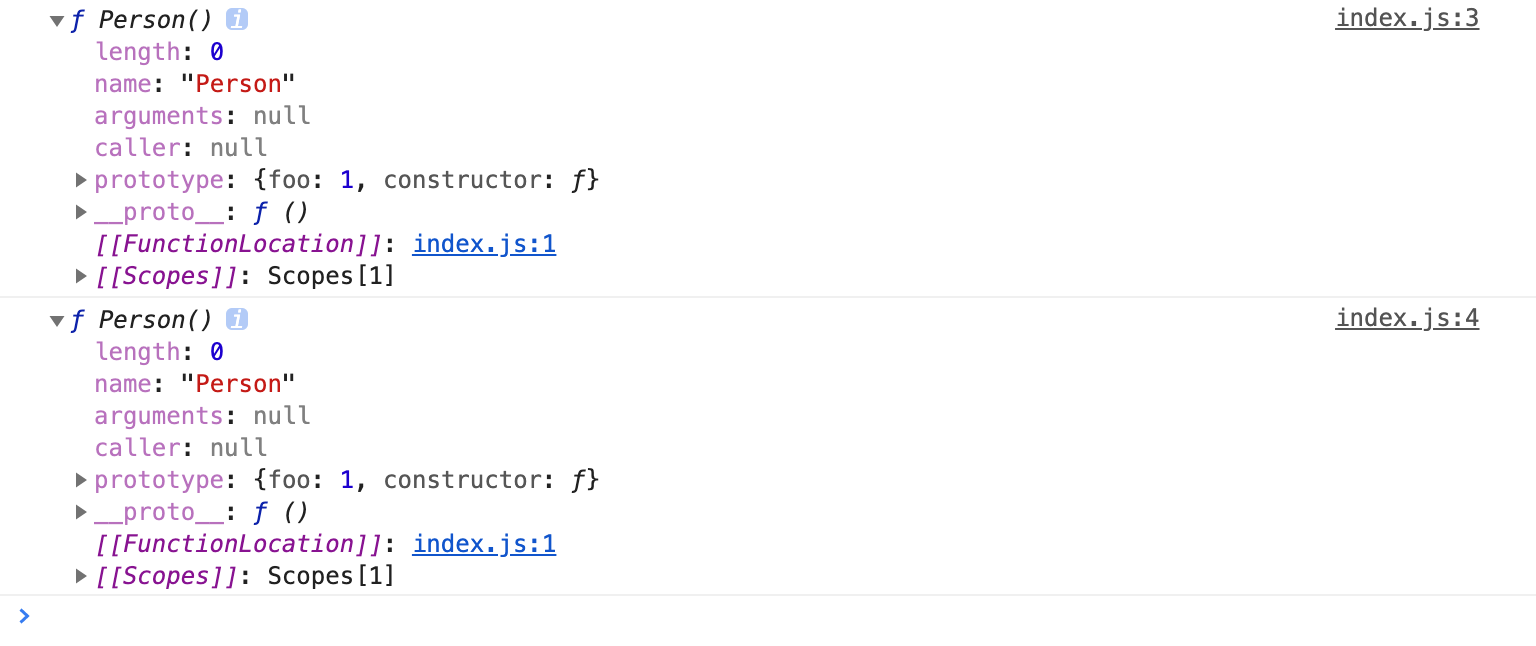Collapse the Person() object logged from index.js:3
This screenshot has width=1536, height=646.
(56, 20)
